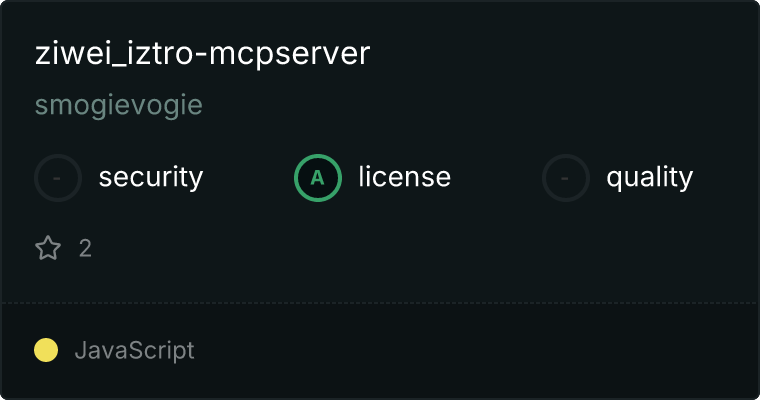Viewport: 760px width, 400px height.
Task: Click the yellow JavaScript language dot
Action: pos(46,350)
